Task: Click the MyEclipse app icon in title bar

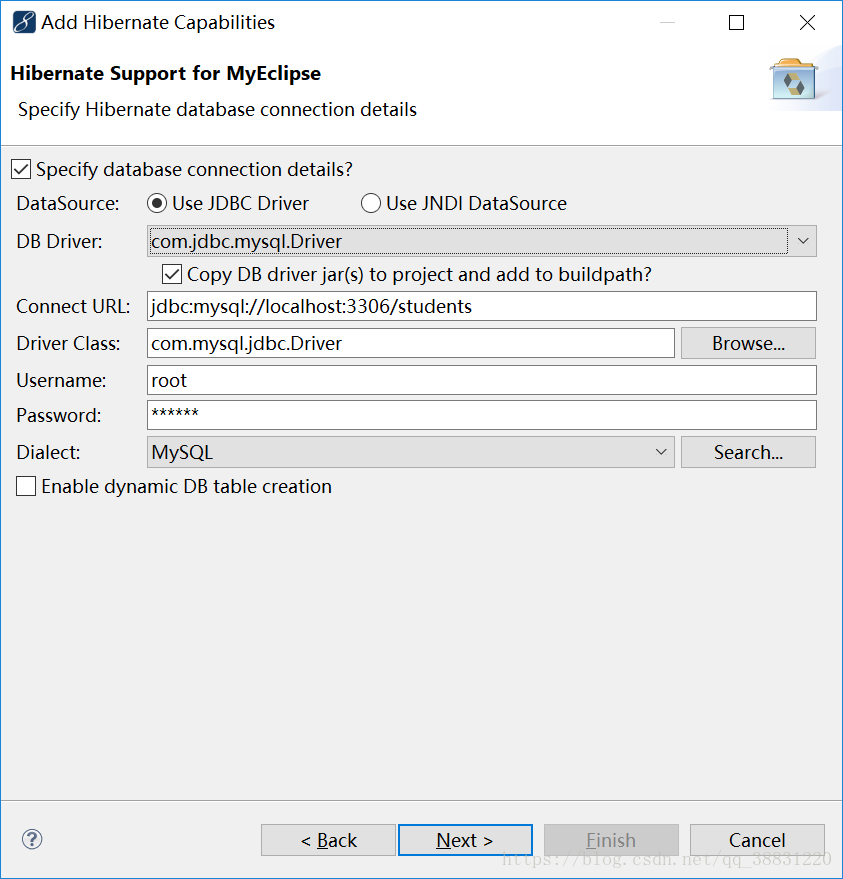Action: coord(24,22)
